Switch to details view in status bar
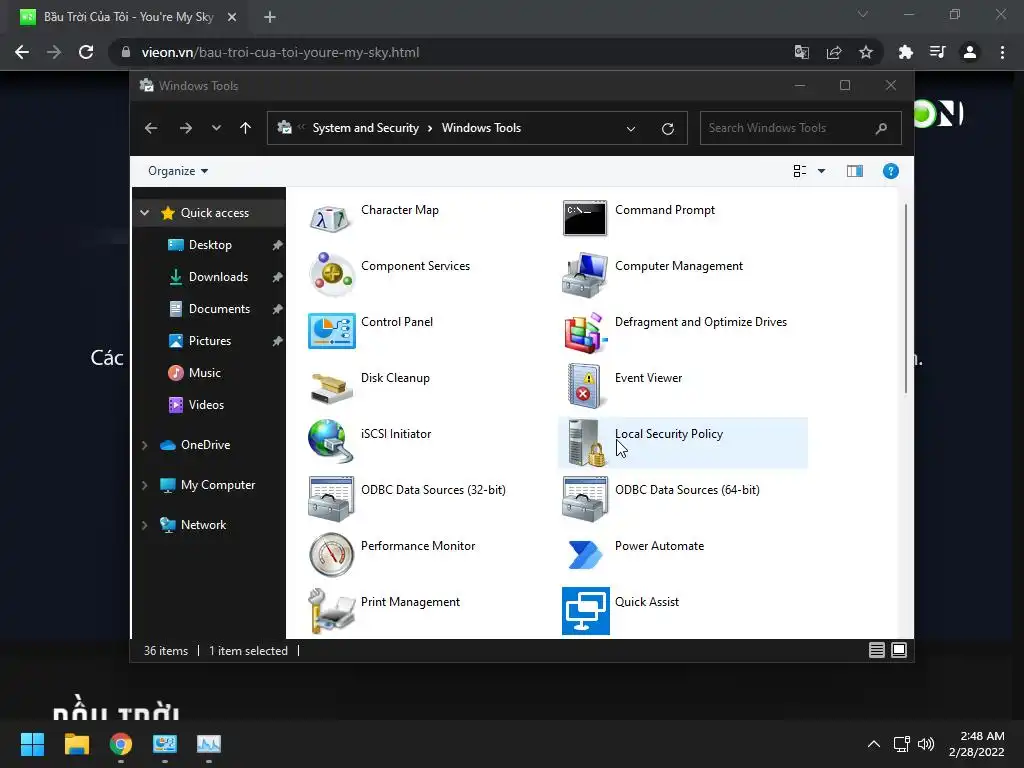Screen dimensions: 1024x768 pos(876,650)
